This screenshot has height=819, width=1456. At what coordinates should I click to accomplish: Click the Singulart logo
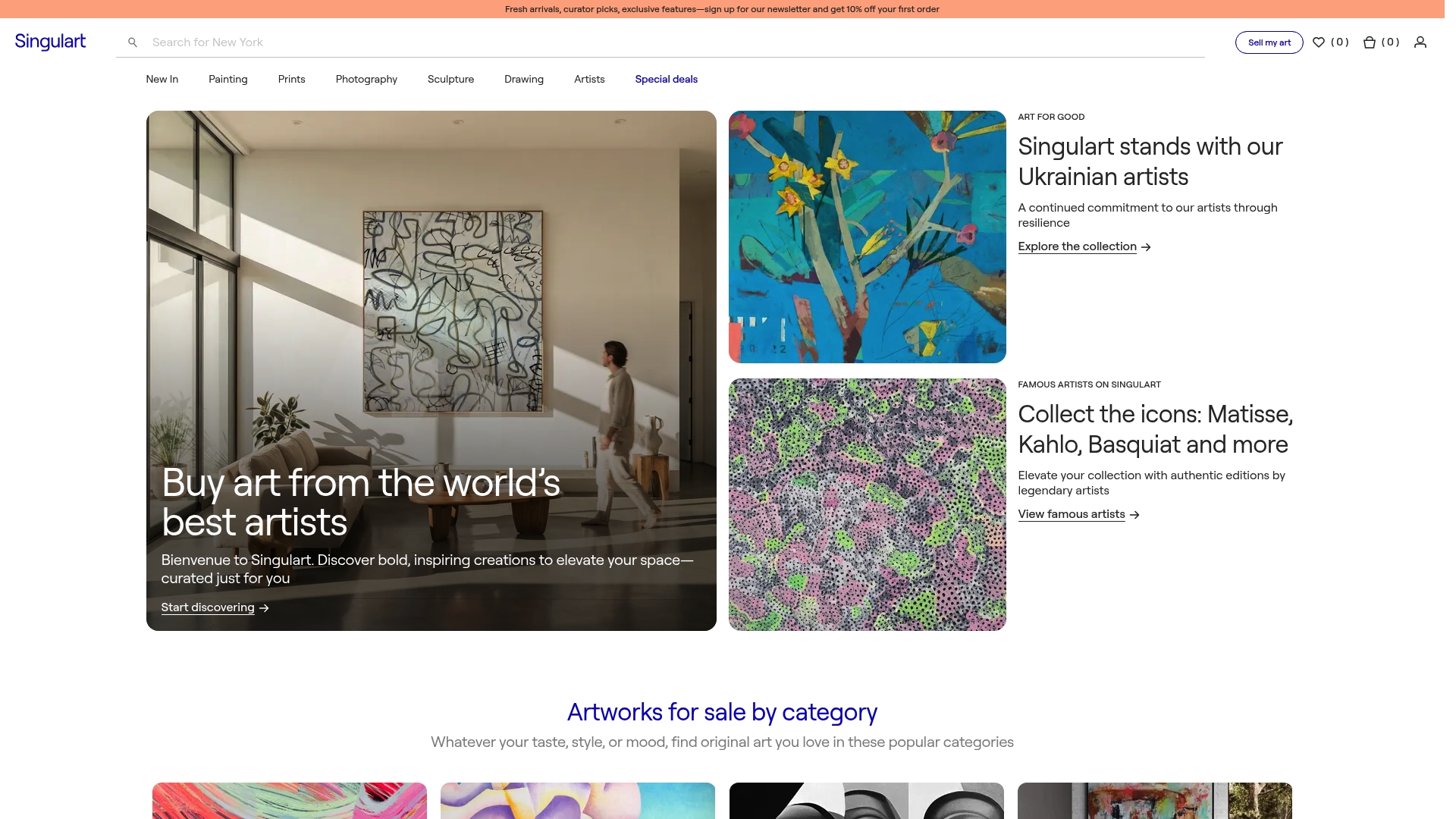(x=50, y=42)
